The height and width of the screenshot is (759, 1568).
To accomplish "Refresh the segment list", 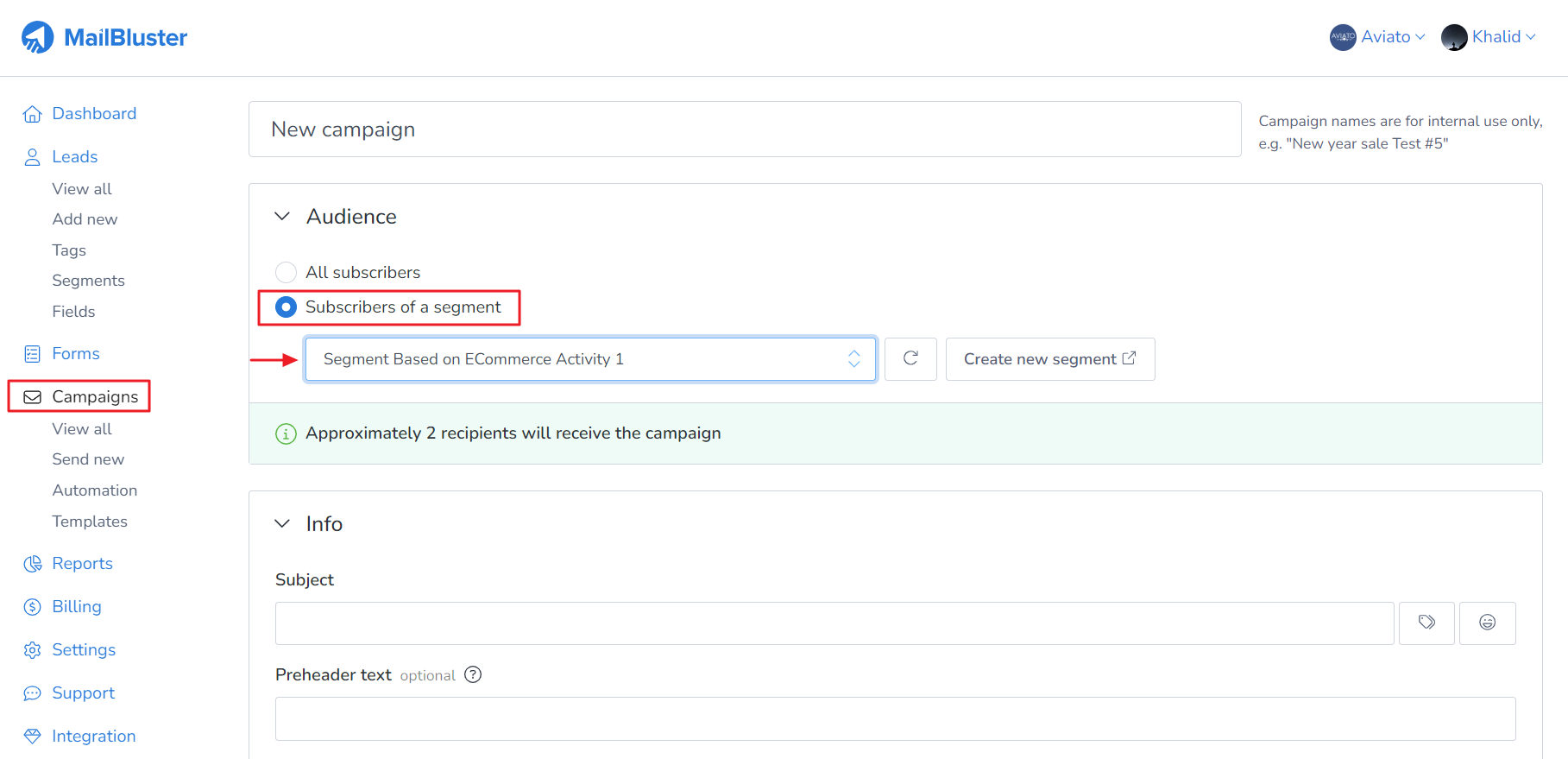I will (910, 358).
